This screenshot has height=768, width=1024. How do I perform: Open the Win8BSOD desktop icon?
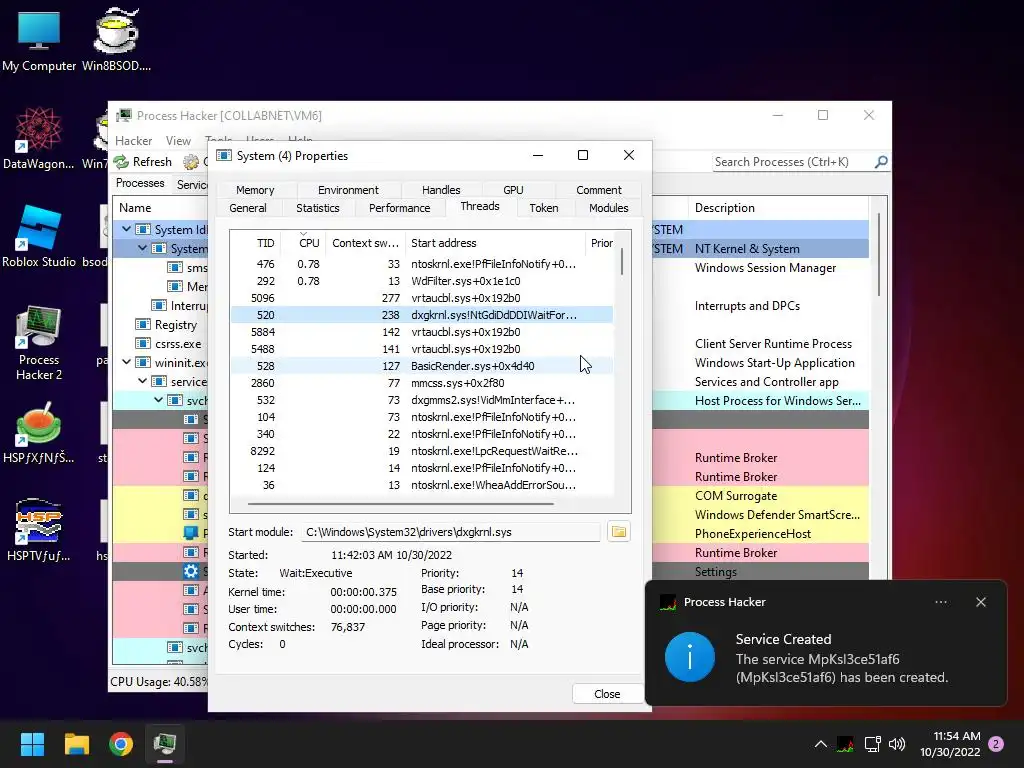coord(116,39)
